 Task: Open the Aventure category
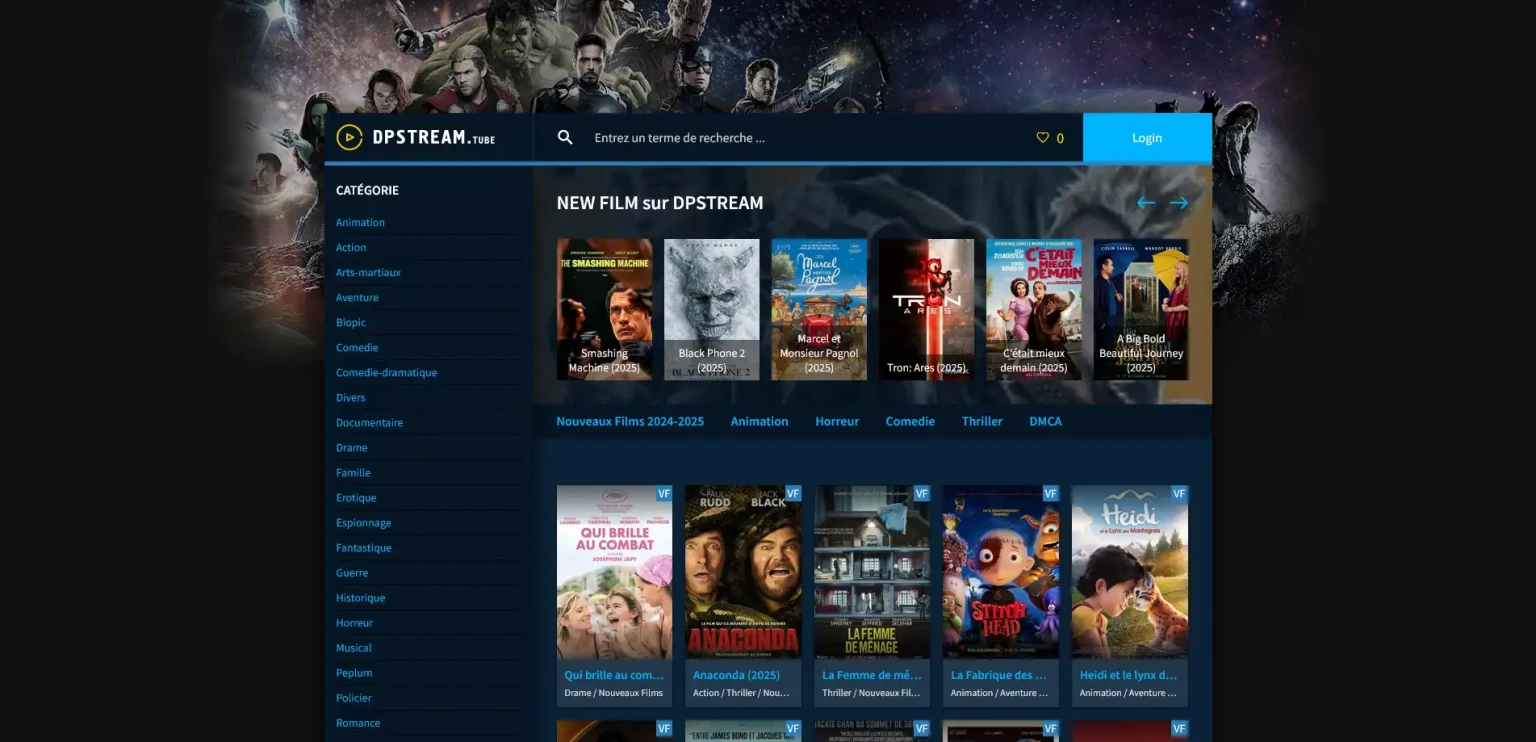point(357,297)
